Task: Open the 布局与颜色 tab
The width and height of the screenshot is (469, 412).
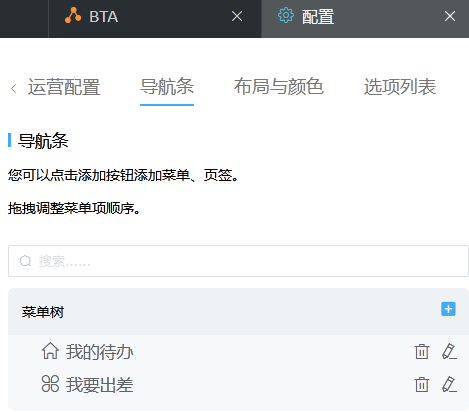Action: pyautogui.click(x=279, y=87)
